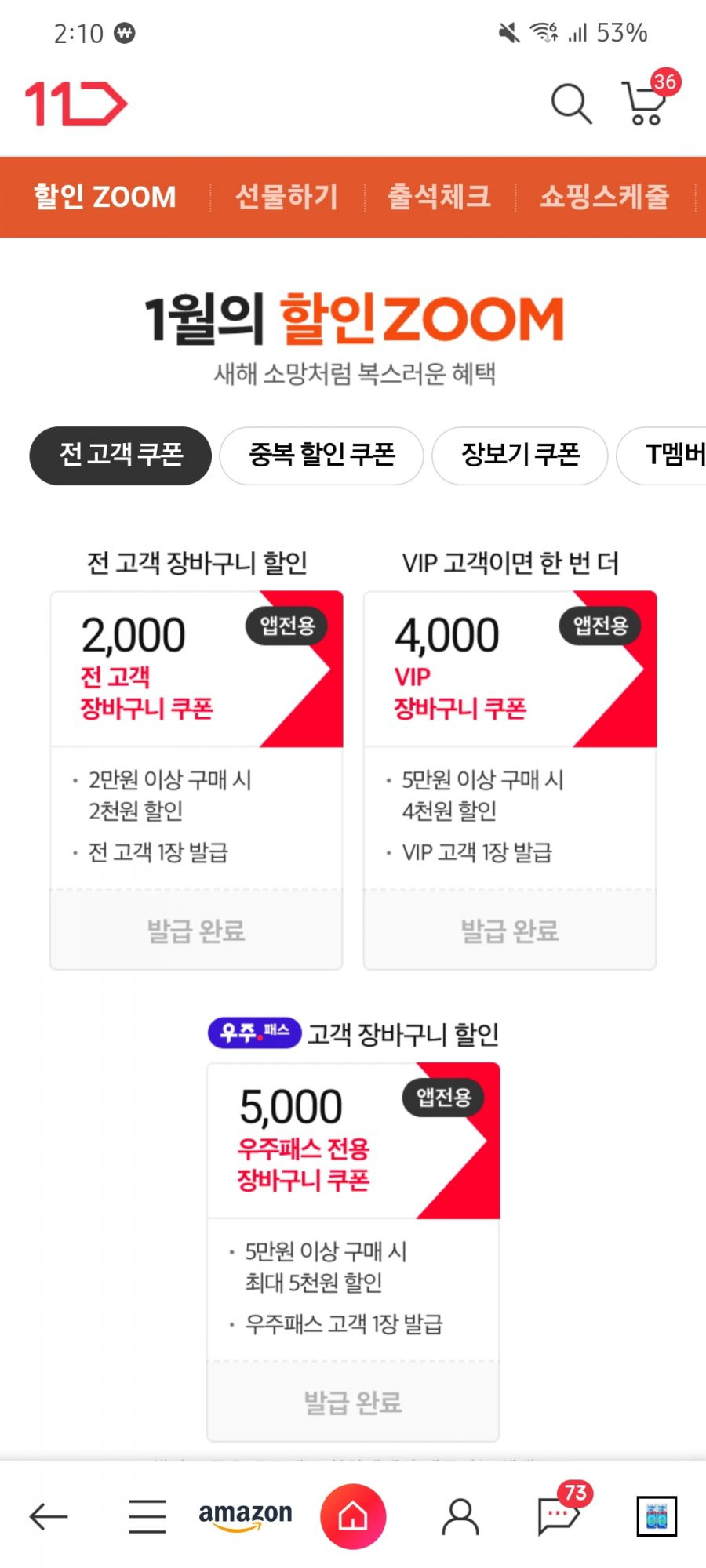The height and width of the screenshot is (1568, 706).
Task: Open my profile page icon
Action: pos(460,1516)
